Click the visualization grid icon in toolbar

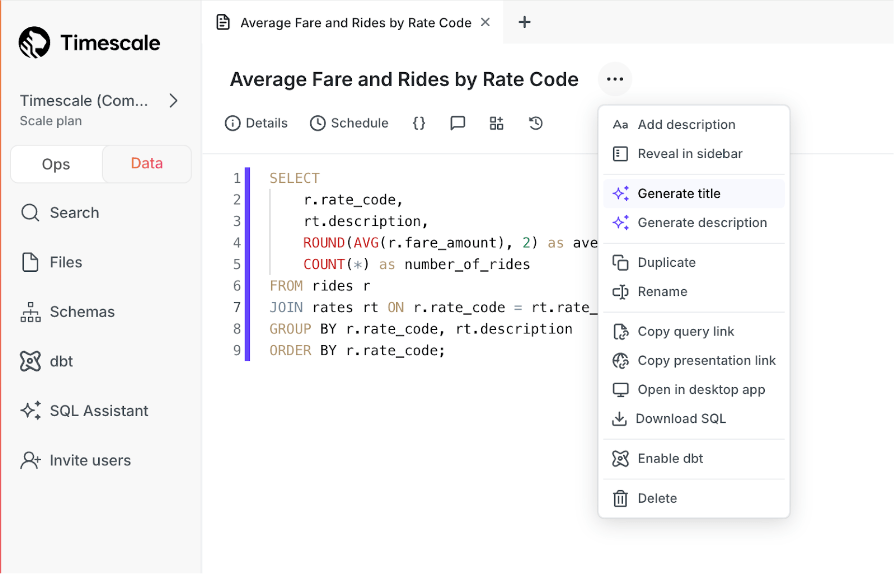(x=496, y=123)
